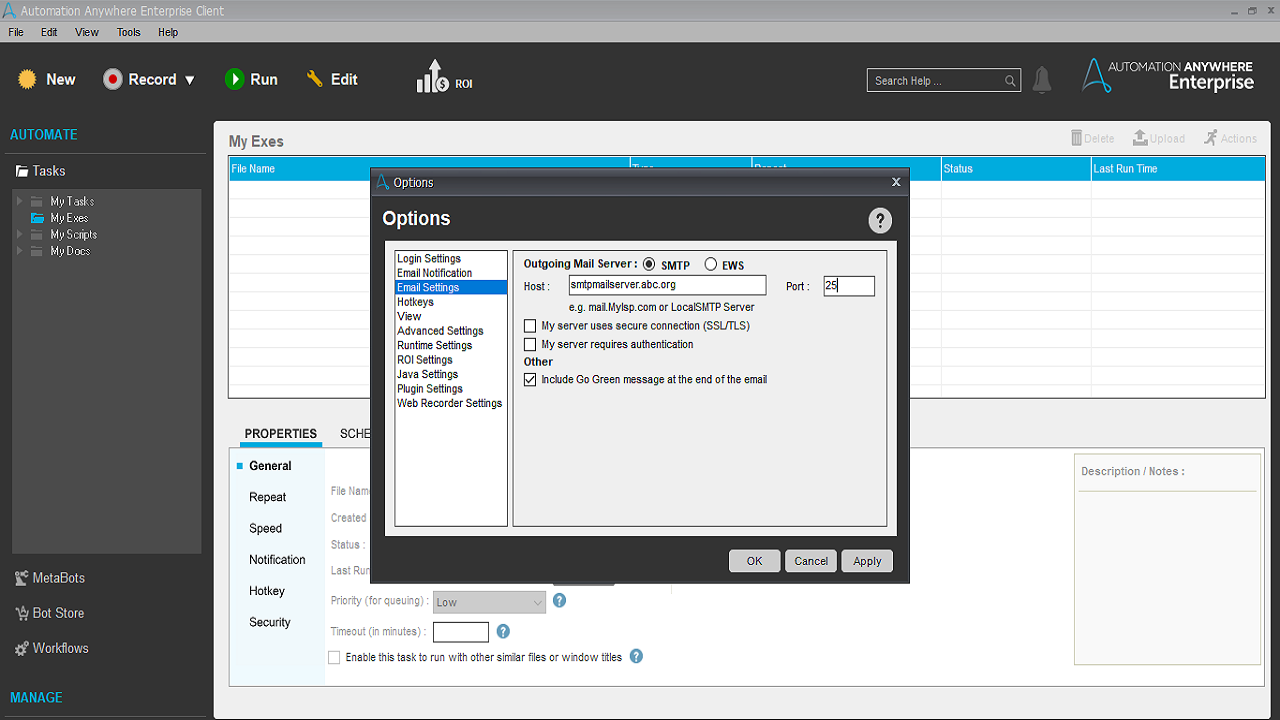Check 'My server requires authentication'

(530, 344)
